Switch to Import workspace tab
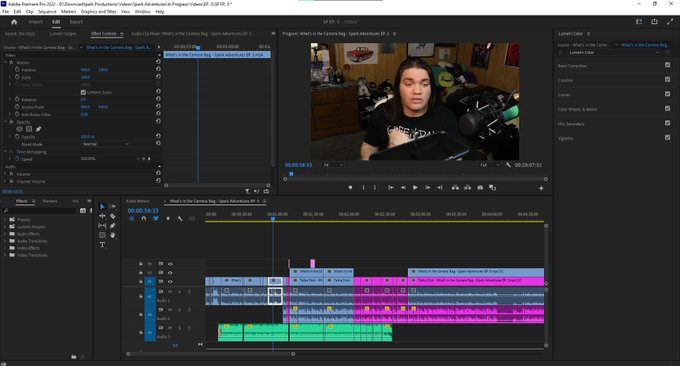 (36, 22)
